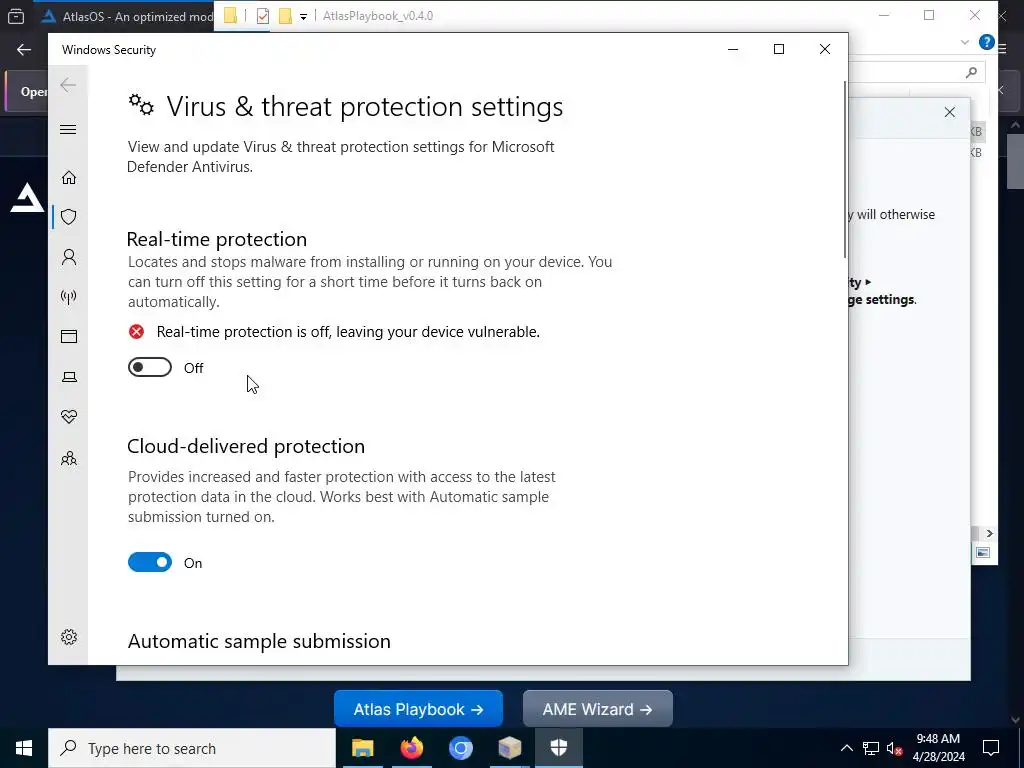Launch Firefox from the taskbar
The height and width of the screenshot is (768, 1024).
point(411,748)
